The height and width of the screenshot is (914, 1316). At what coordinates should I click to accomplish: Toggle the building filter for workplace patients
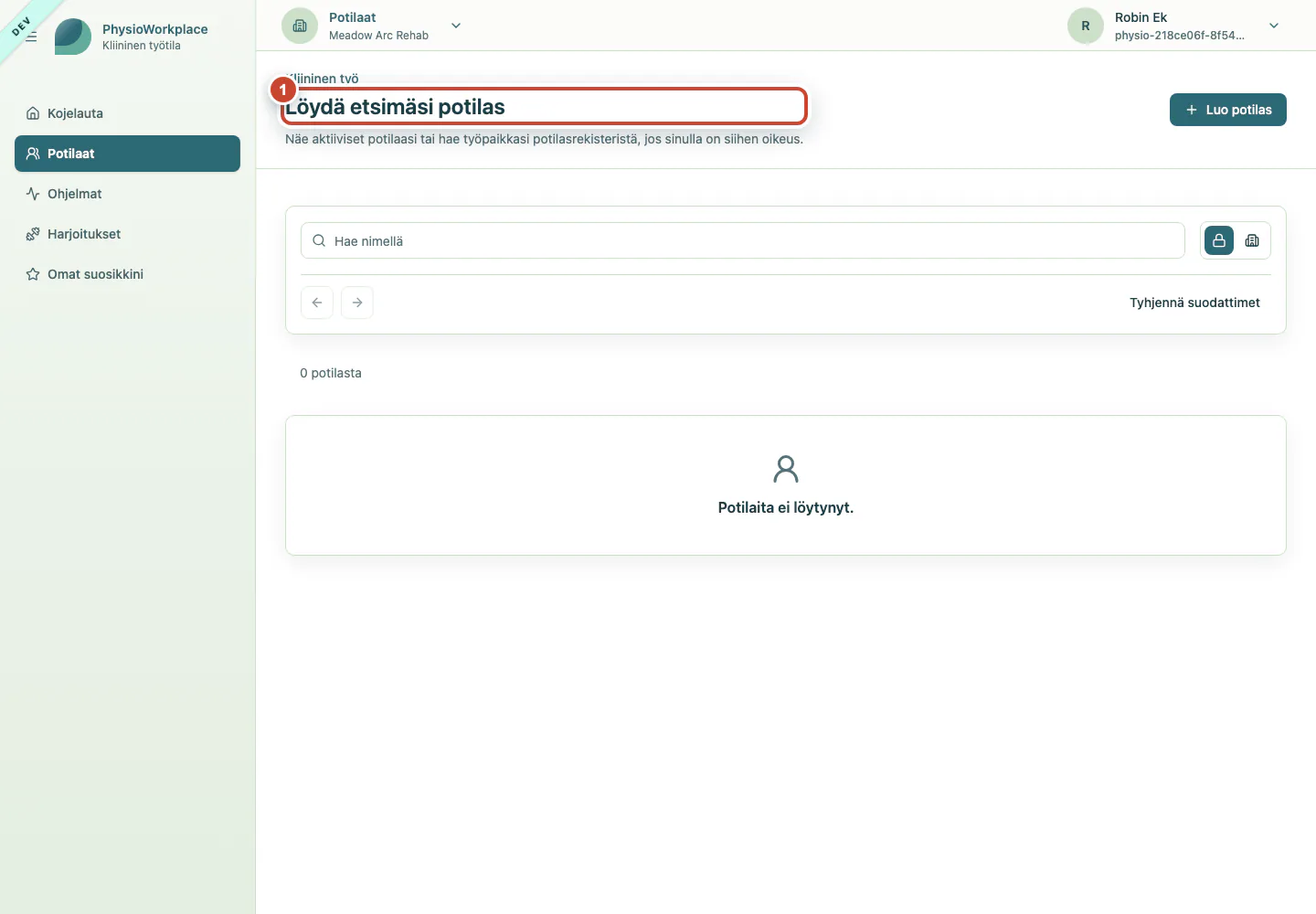click(x=1252, y=240)
